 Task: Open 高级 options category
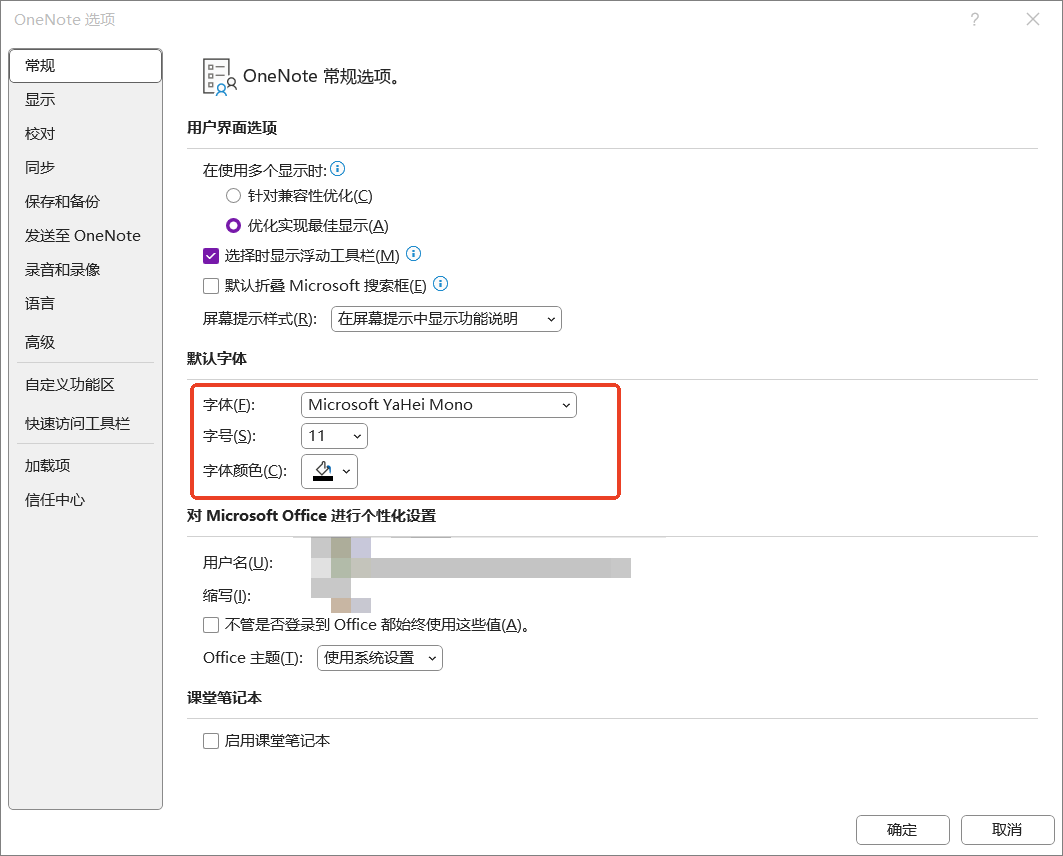click(85, 342)
